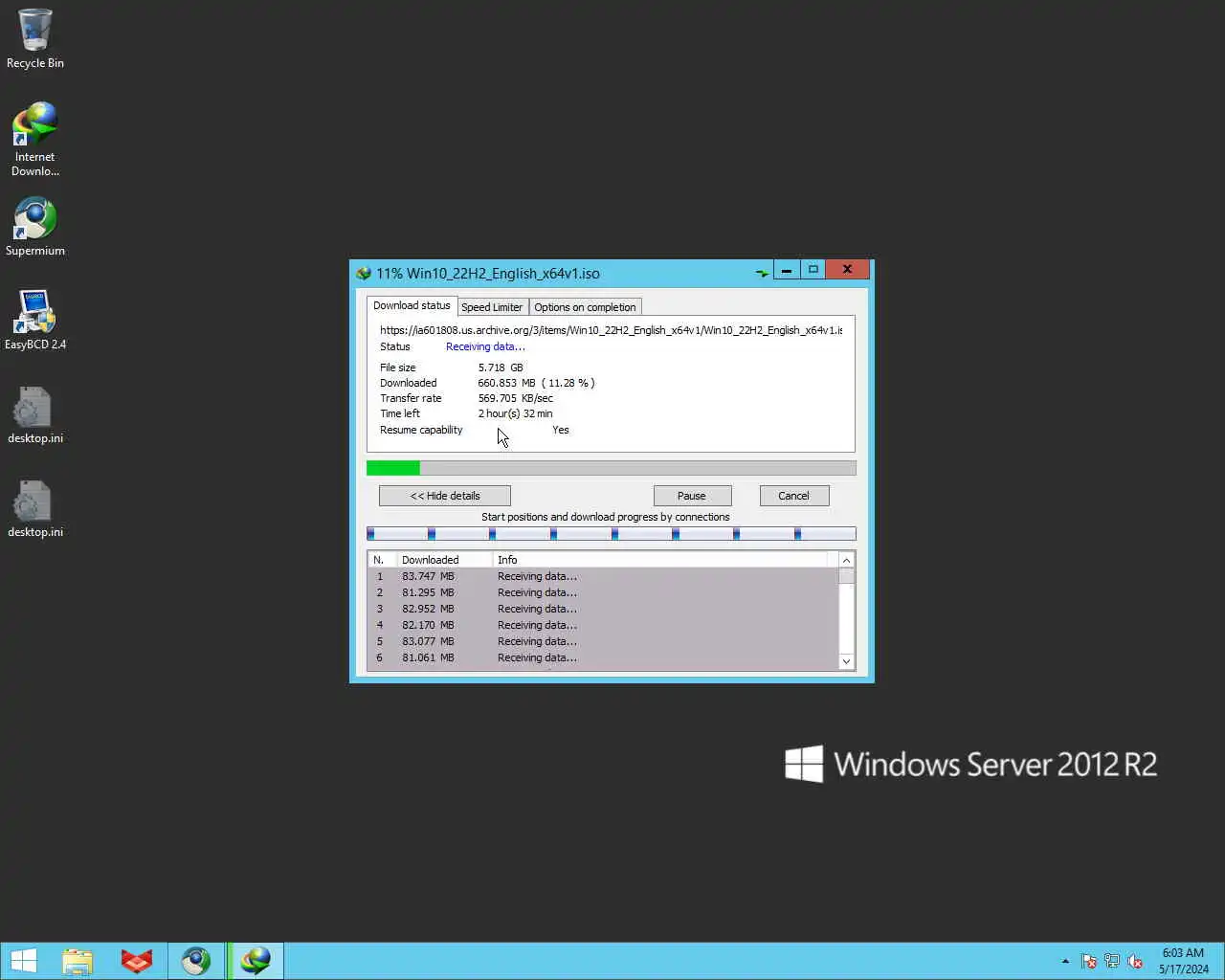The width and height of the screenshot is (1225, 980).
Task: Click the connections progress segment bar
Action: [612, 534]
